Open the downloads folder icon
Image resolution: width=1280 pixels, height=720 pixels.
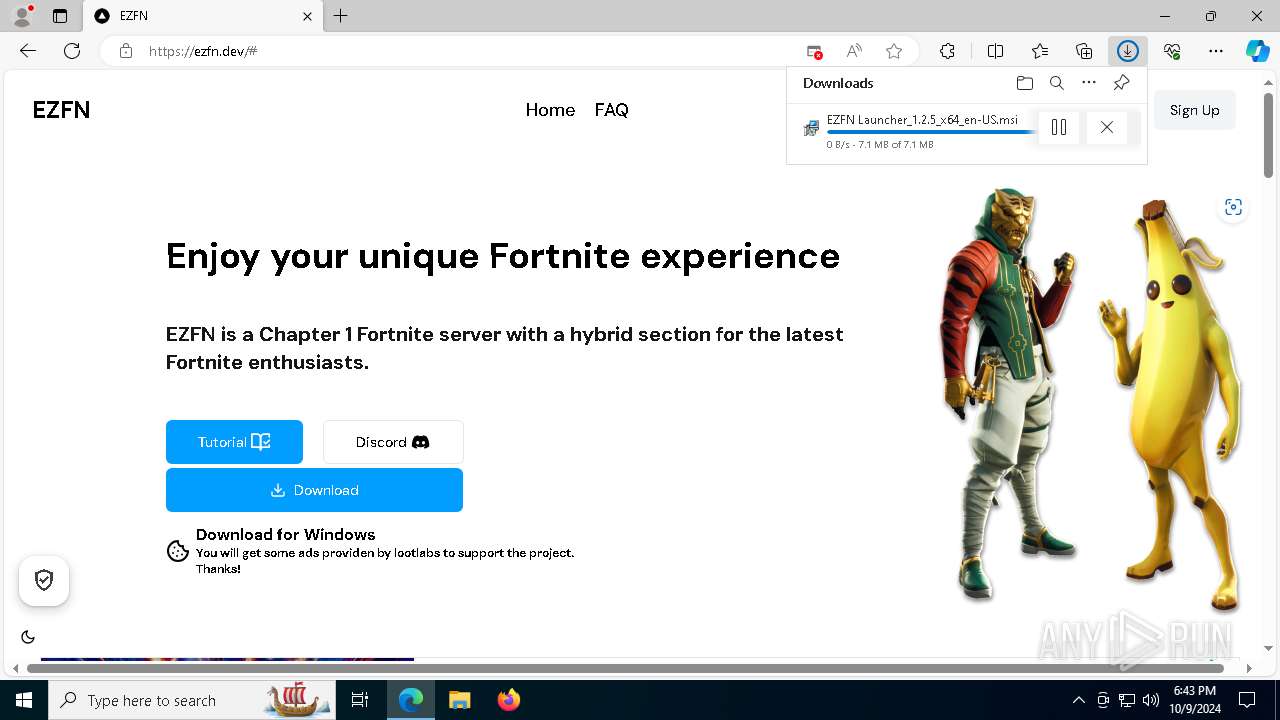tap(1024, 83)
